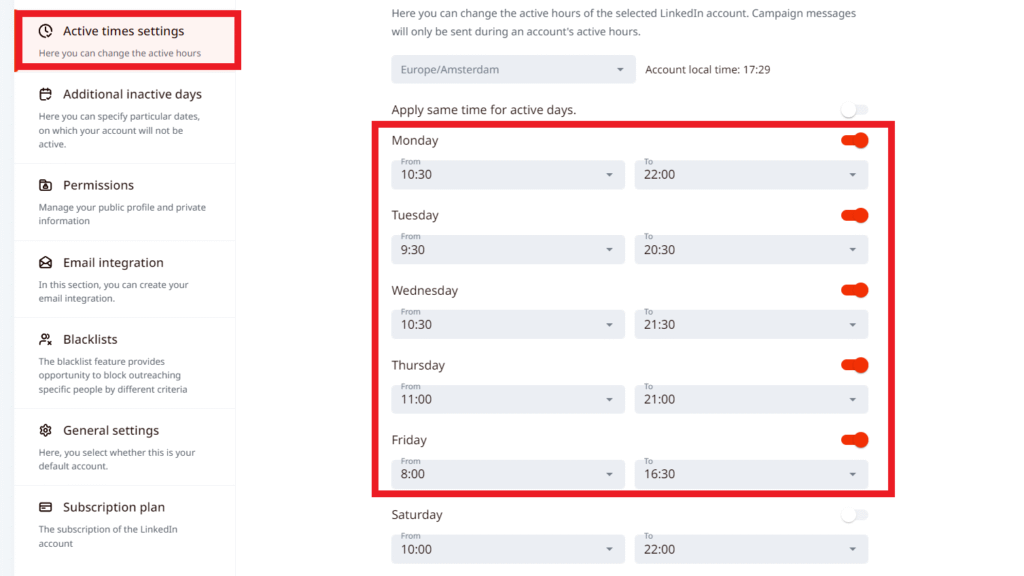This screenshot has width=1024, height=576.
Task: Click the calendar icon for Additional inactive days
Action: coord(46,95)
